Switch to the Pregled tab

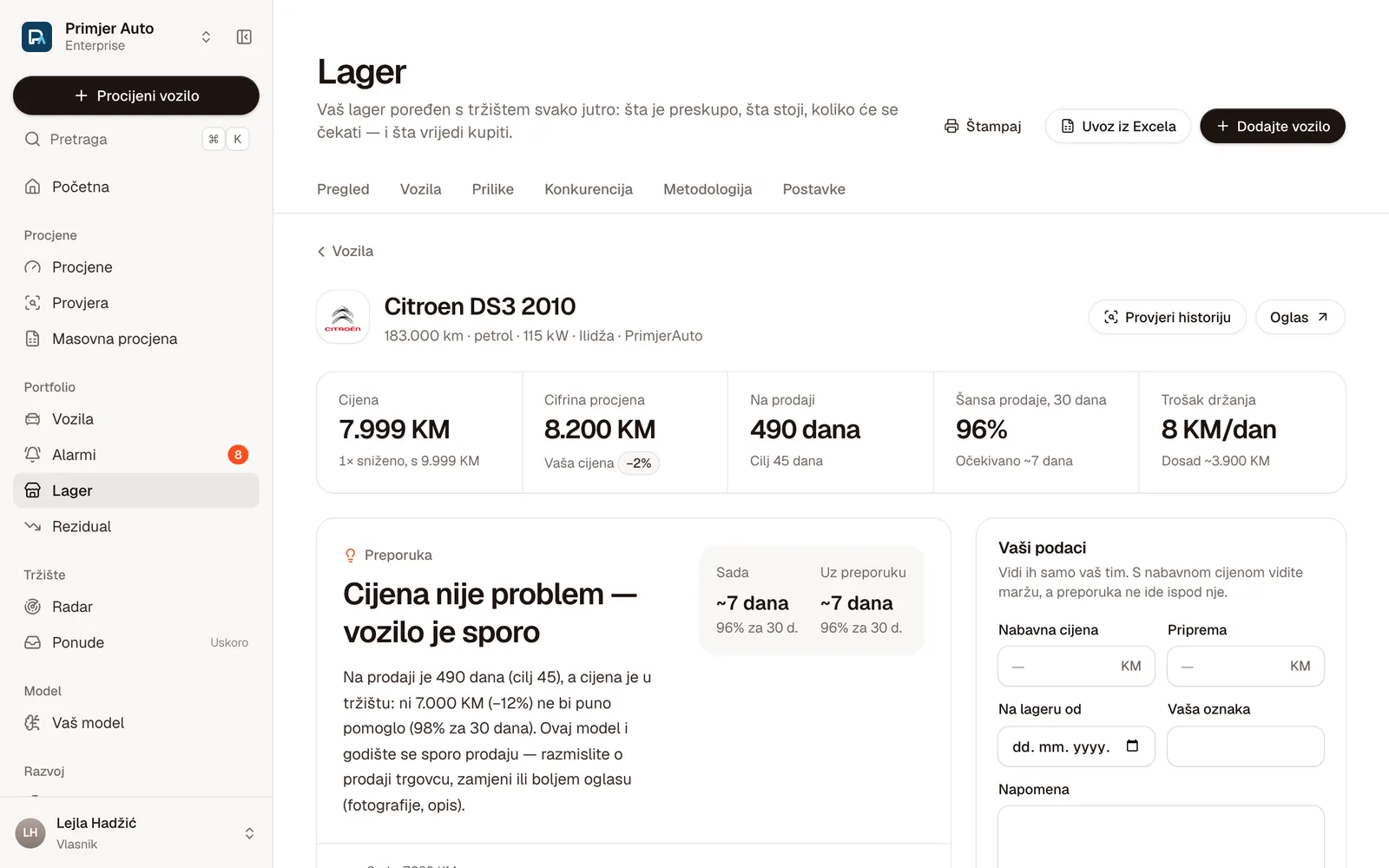coord(343,189)
